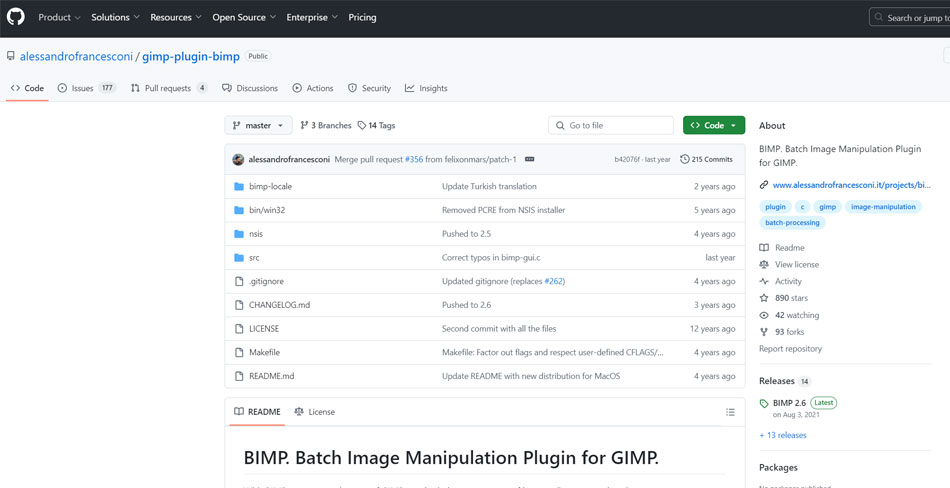Image resolution: width=950 pixels, height=488 pixels.
Task: Click file icon beside LICENSE
Action: pyautogui.click(x=239, y=329)
